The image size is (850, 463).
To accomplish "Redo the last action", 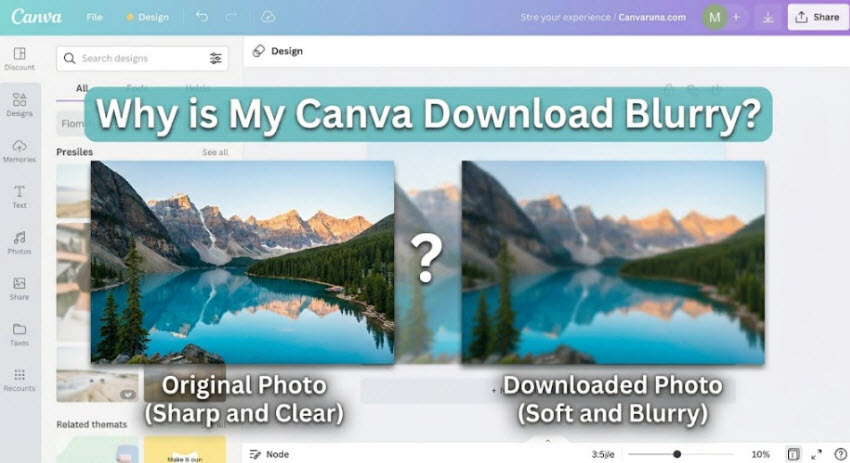I will tap(231, 17).
